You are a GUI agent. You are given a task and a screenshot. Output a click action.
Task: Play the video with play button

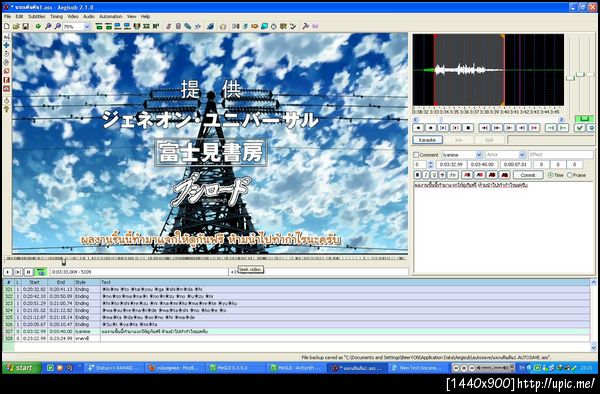pos(8,272)
